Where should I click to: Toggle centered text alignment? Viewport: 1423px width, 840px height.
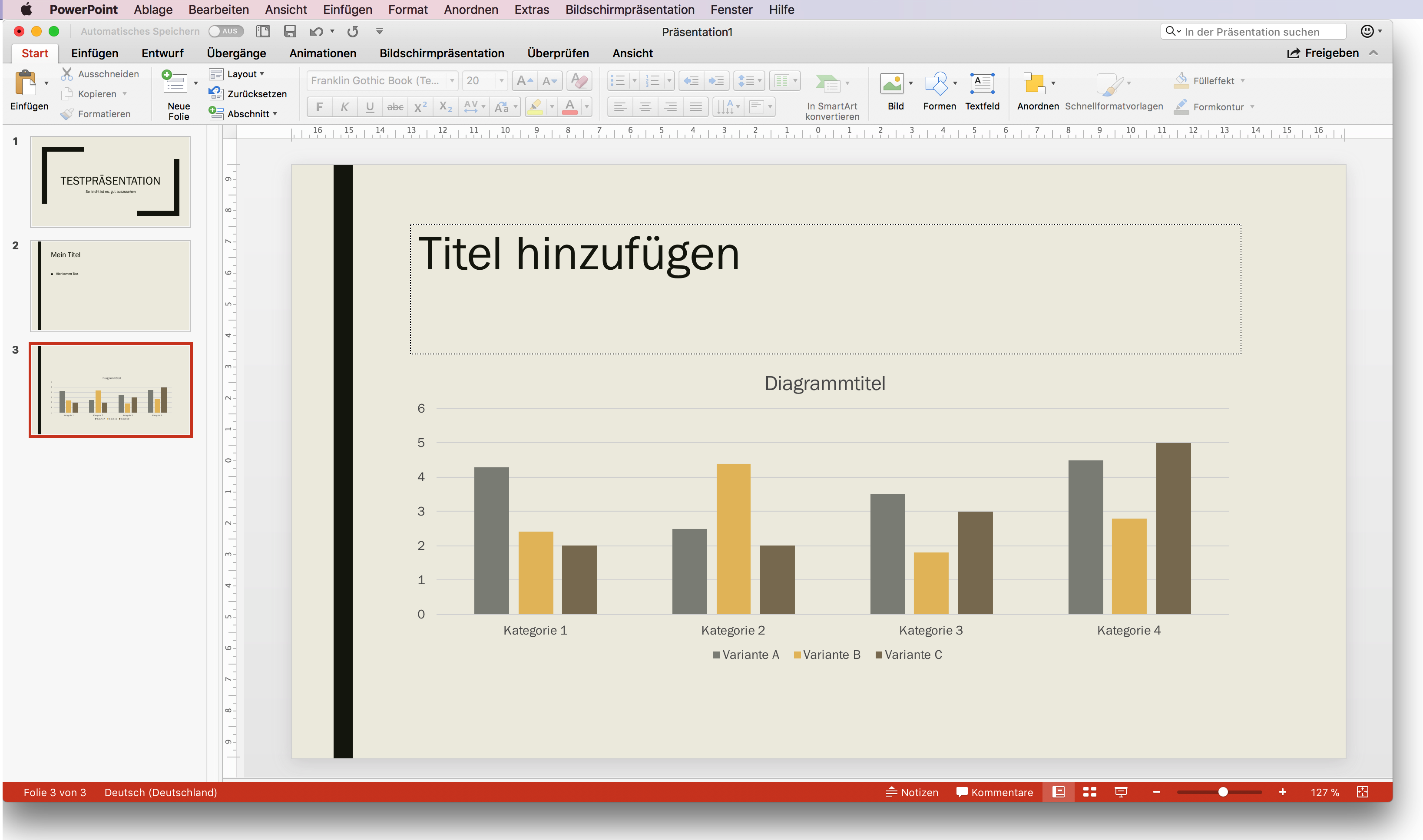point(645,106)
